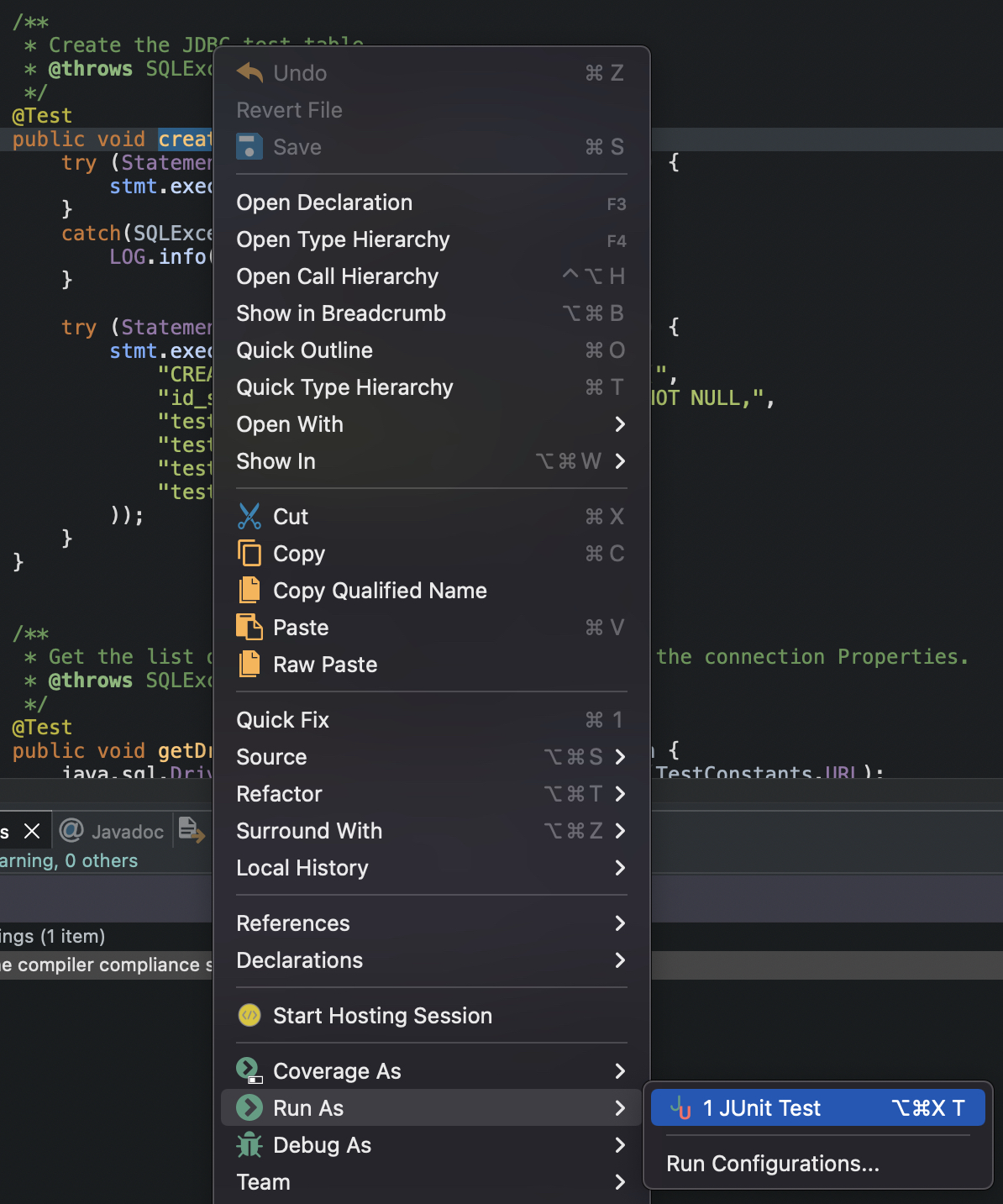Click 'catch(SQLExce' line in editor
Screen dimensions: 1003x1204
click(137, 233)
